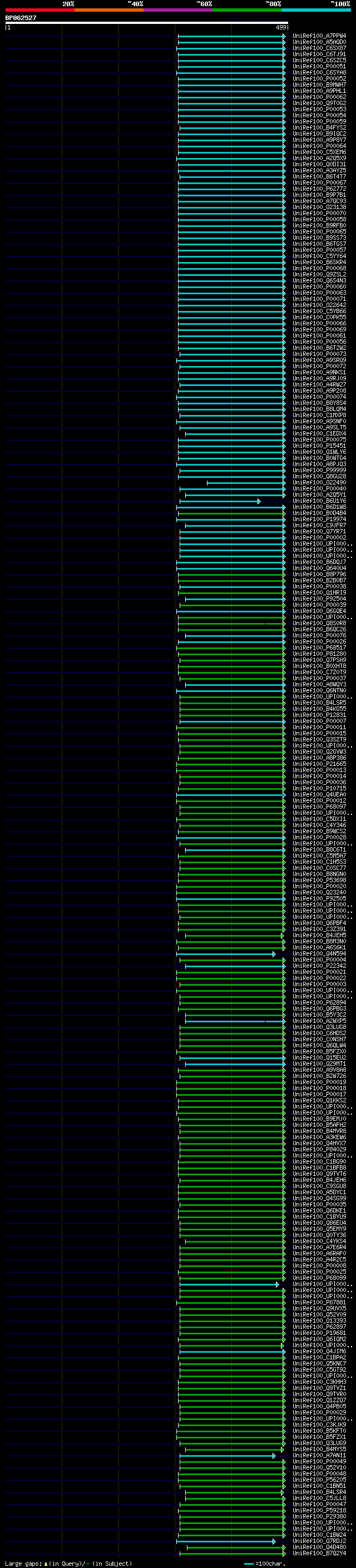Click label UniRef100_B9RFB0
Screen dimensions: 356x1568
coord(319,225)
